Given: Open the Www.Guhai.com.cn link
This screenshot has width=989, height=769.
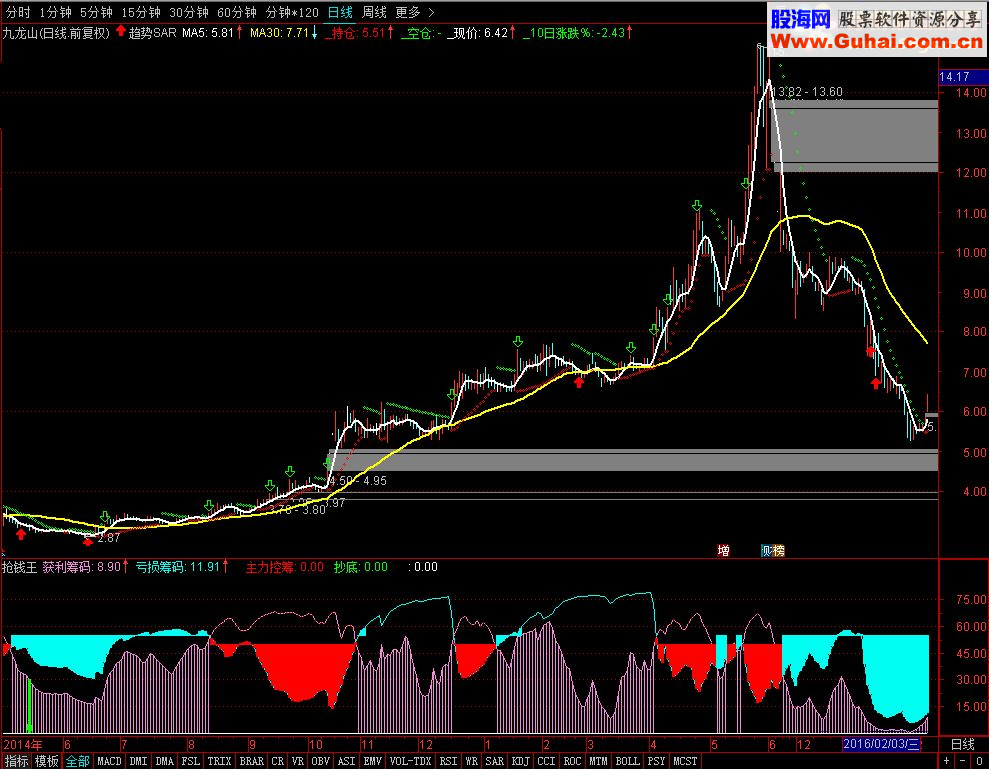Looking at the screenshot, I should [877, 42].
